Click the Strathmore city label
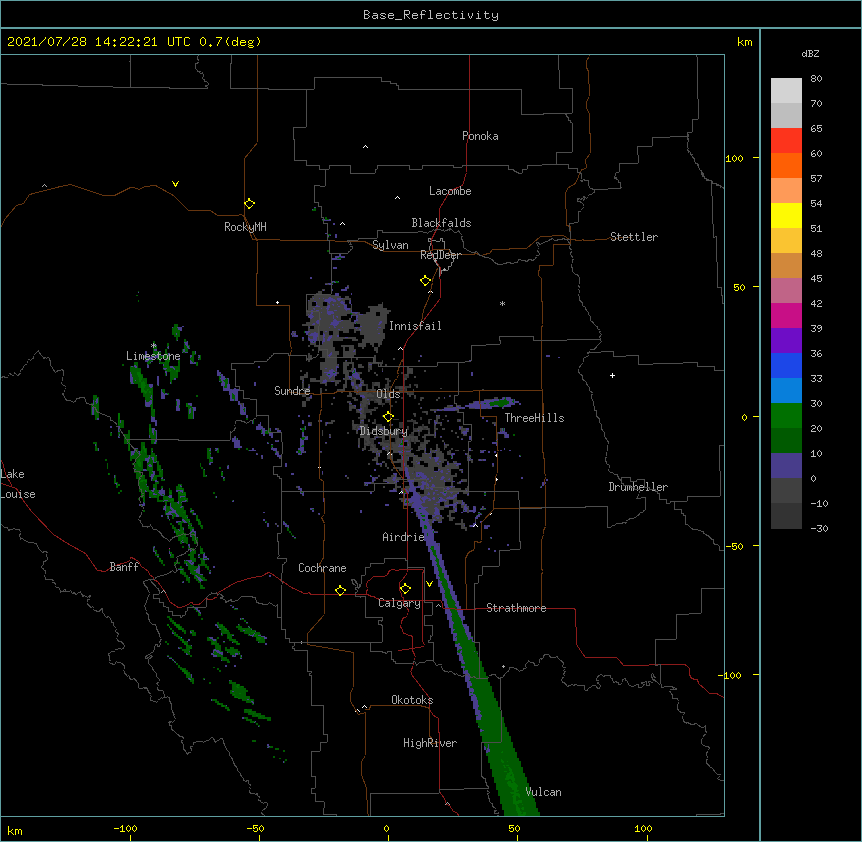The width and height of the screenshot is (862, 842). click(x=516, y=608)
